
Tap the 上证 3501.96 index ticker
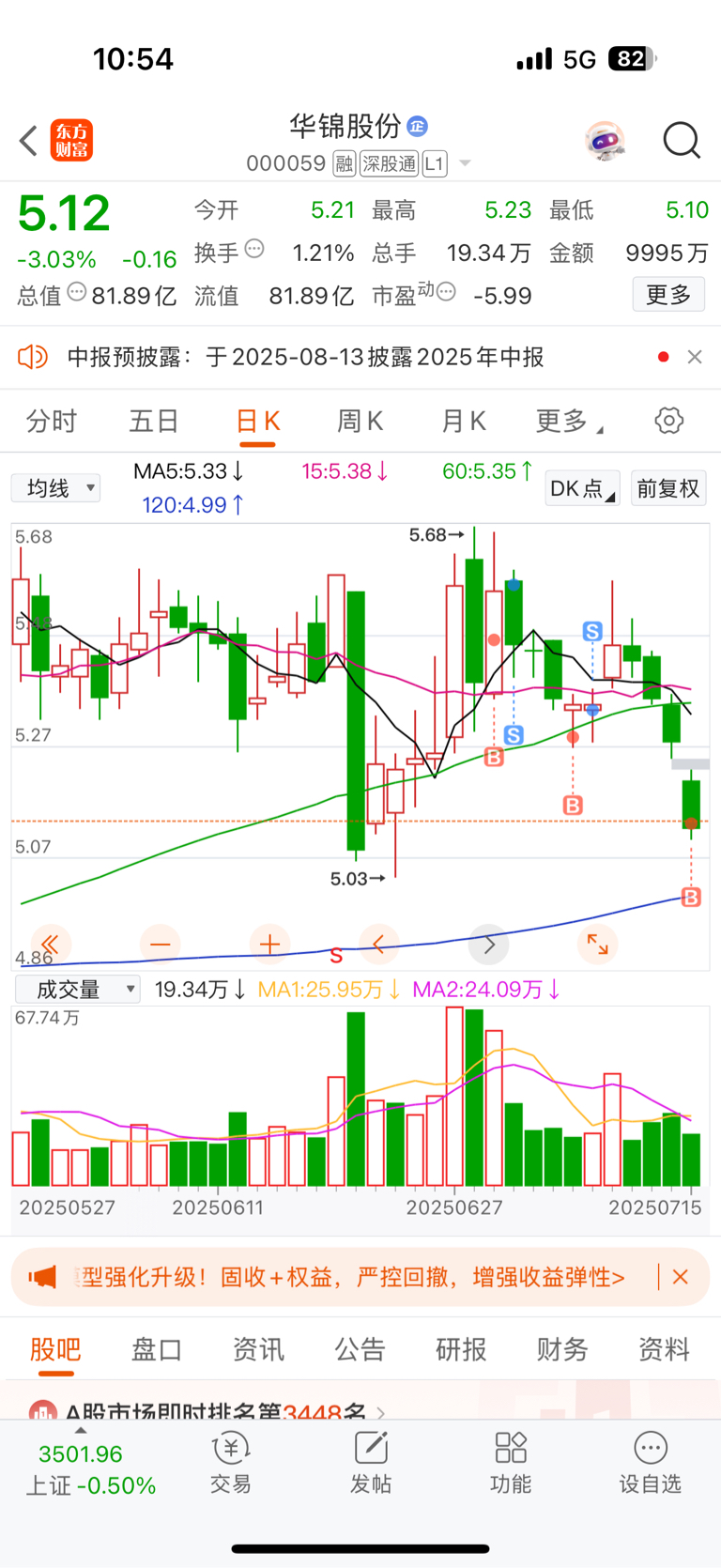90,1469
